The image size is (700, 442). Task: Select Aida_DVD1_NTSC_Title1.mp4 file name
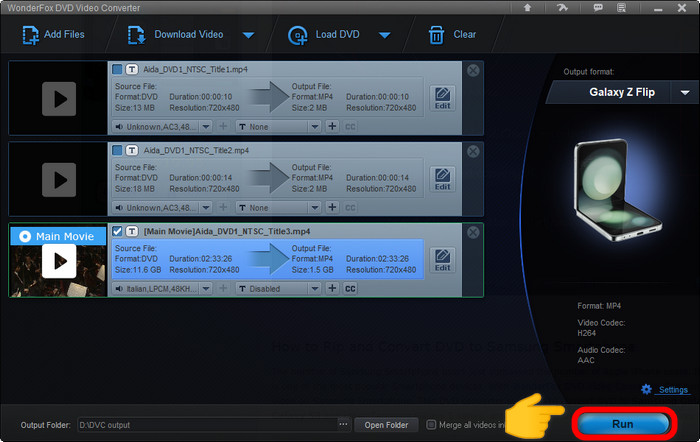[x=196, y=70]
